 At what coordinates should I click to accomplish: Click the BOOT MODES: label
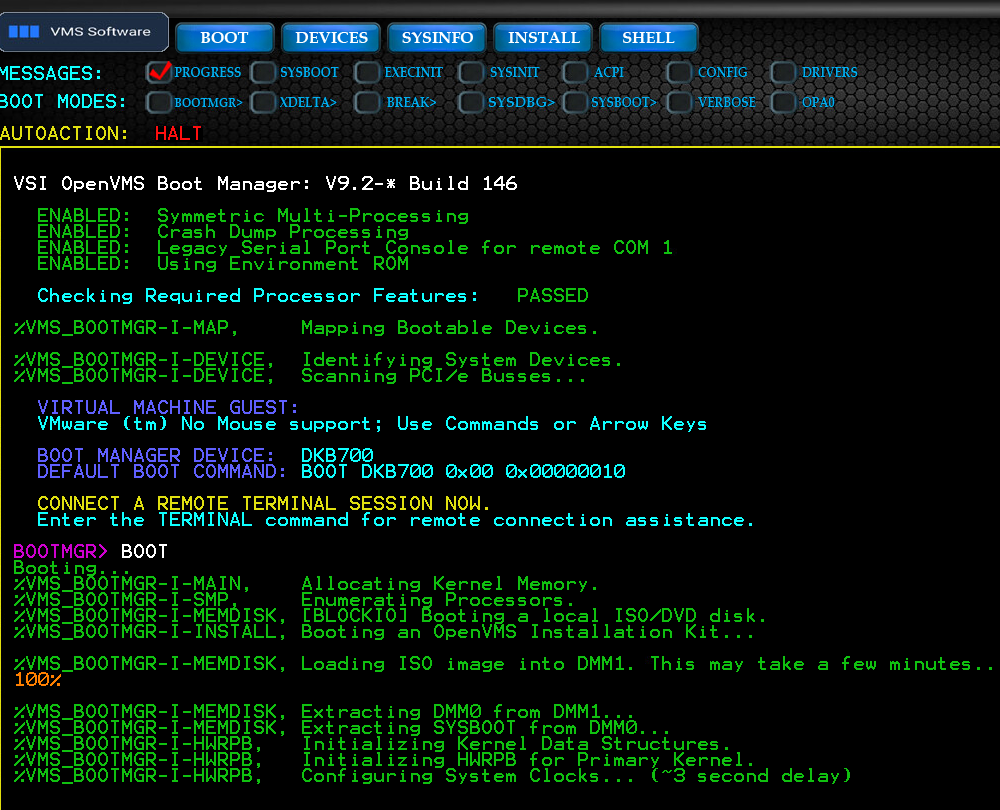pos(62,101)
